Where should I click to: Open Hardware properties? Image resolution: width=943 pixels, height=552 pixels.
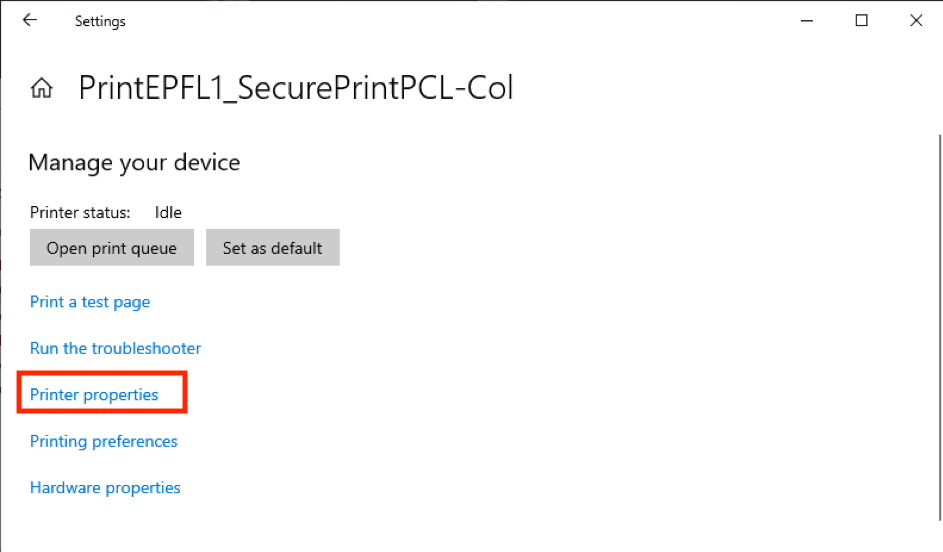pyautogui.click(x=105, y=488)
